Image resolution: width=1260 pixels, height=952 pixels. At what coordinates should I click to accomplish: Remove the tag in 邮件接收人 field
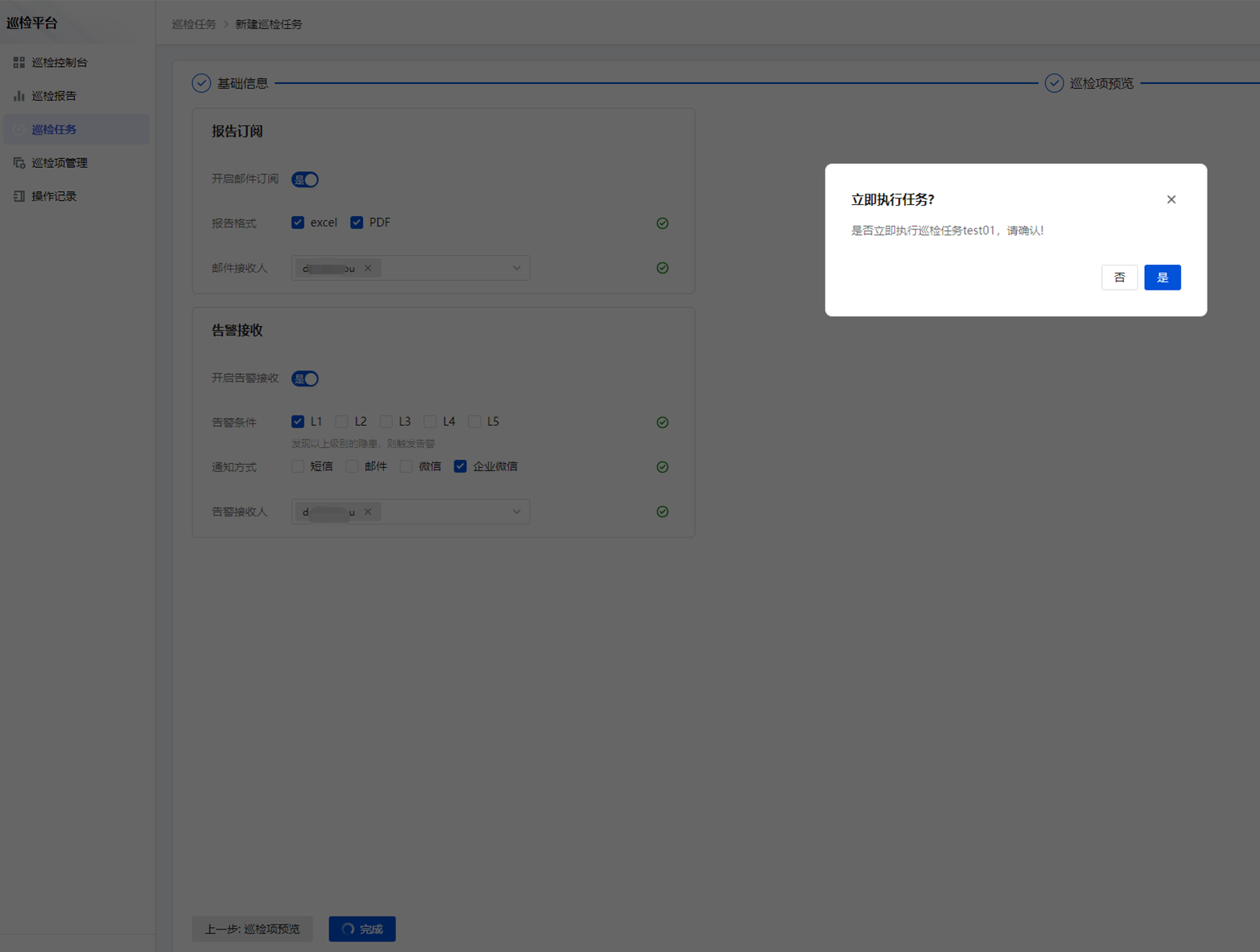coord(368,268)
